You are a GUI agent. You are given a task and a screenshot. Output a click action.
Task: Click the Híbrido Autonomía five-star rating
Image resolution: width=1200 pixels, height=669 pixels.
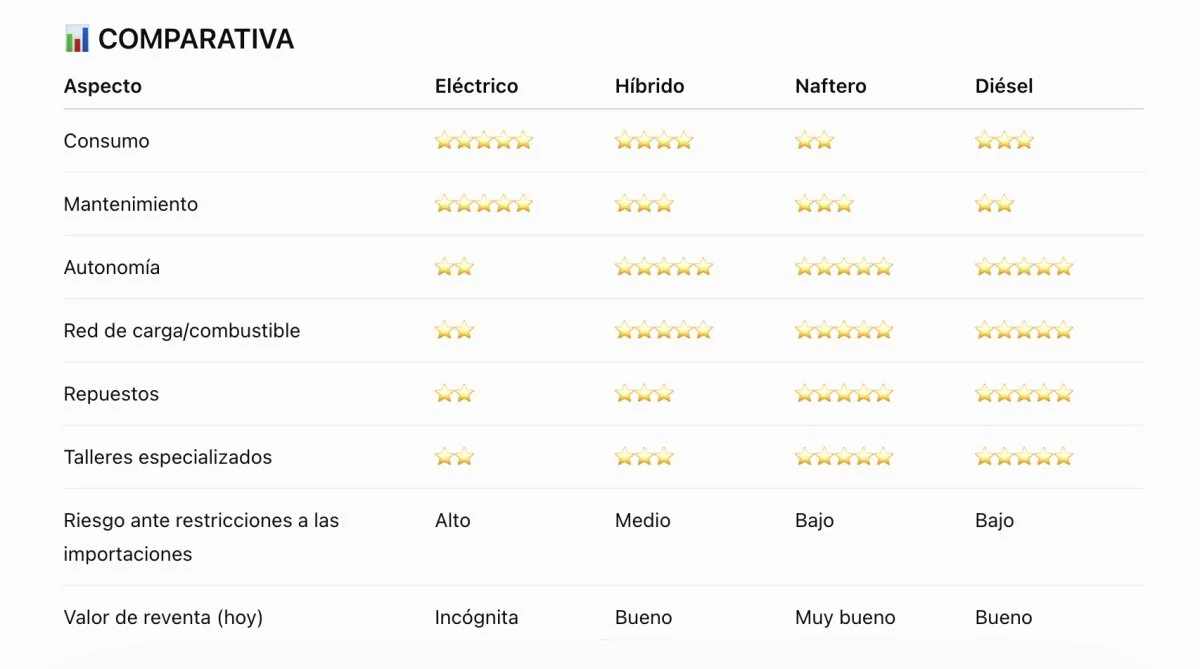point(664,267)
